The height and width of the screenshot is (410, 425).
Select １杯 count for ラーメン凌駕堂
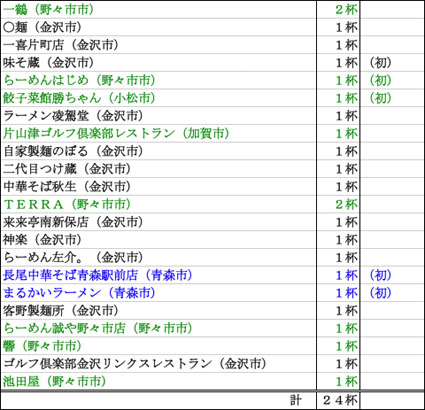pos(346,116)
